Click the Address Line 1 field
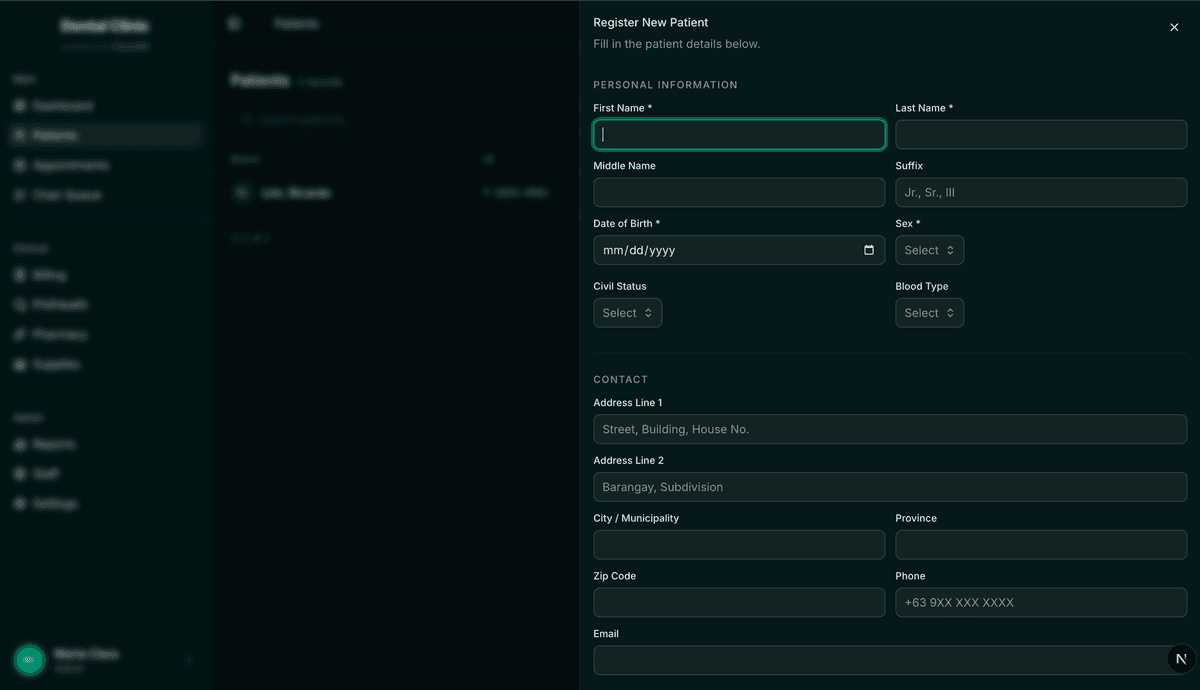The image size is (1200, 690). 890,429
